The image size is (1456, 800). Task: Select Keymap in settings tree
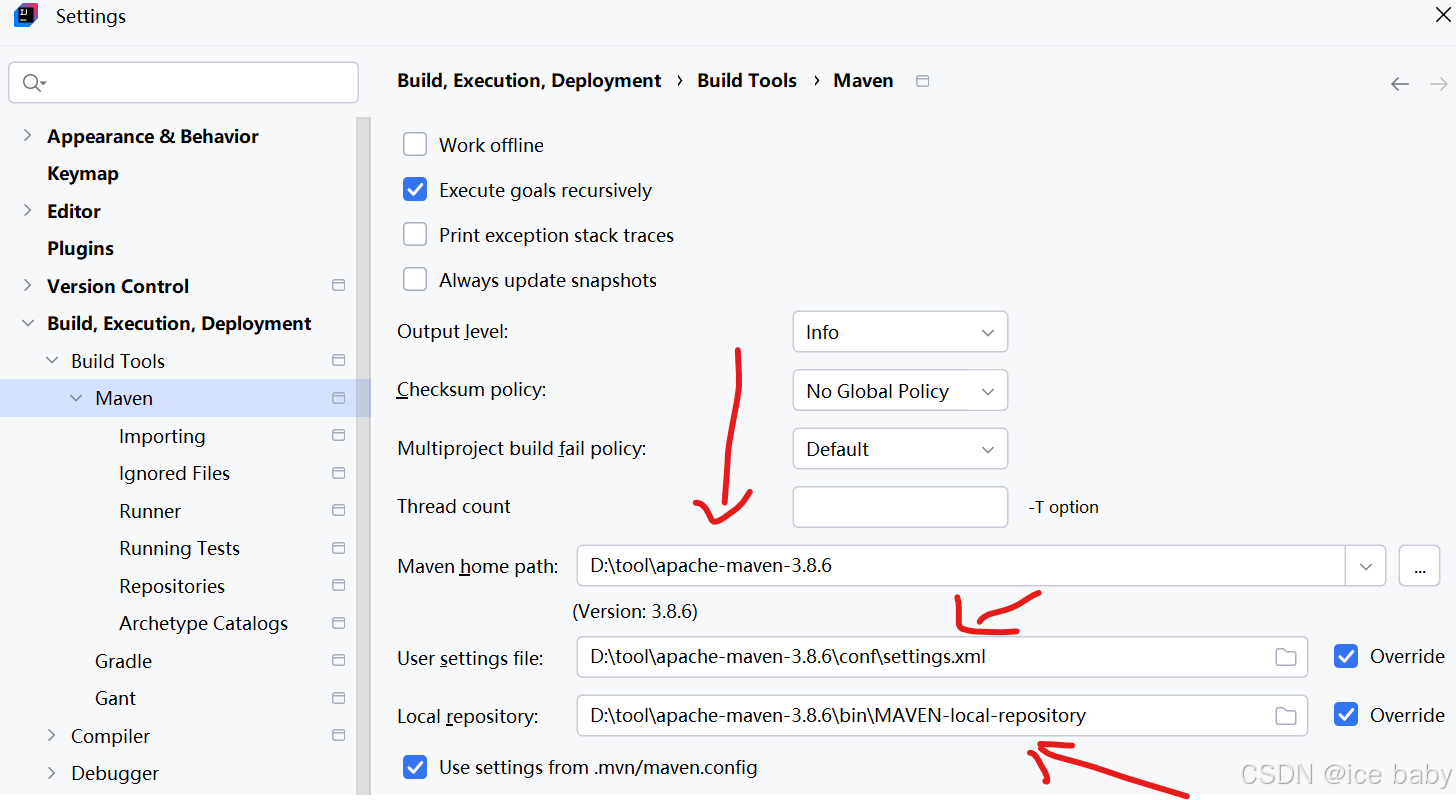click(83, 174)
